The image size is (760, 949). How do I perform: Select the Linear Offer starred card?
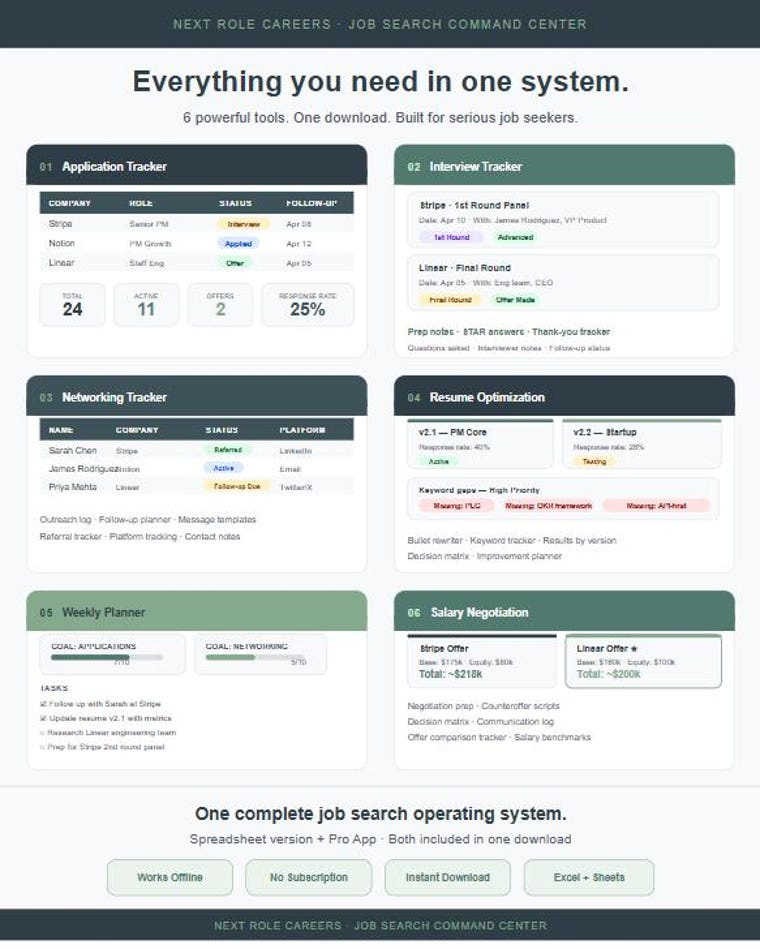click(643, 662)
